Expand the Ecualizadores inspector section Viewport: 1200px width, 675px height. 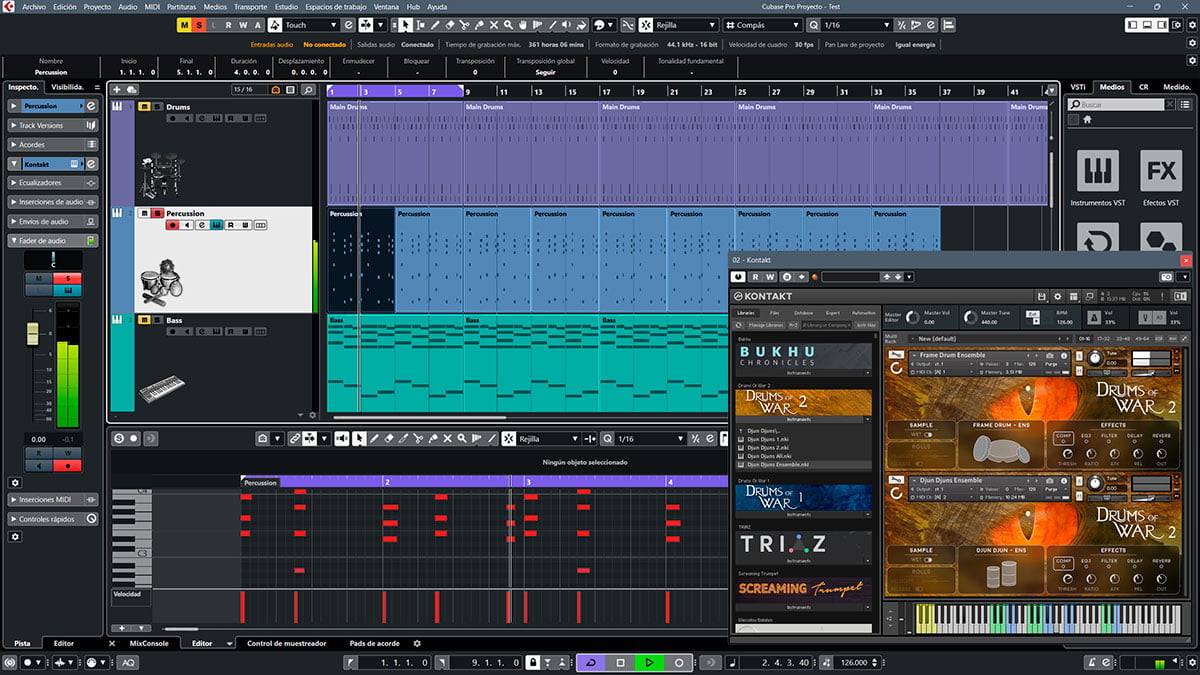click(54, 183)
